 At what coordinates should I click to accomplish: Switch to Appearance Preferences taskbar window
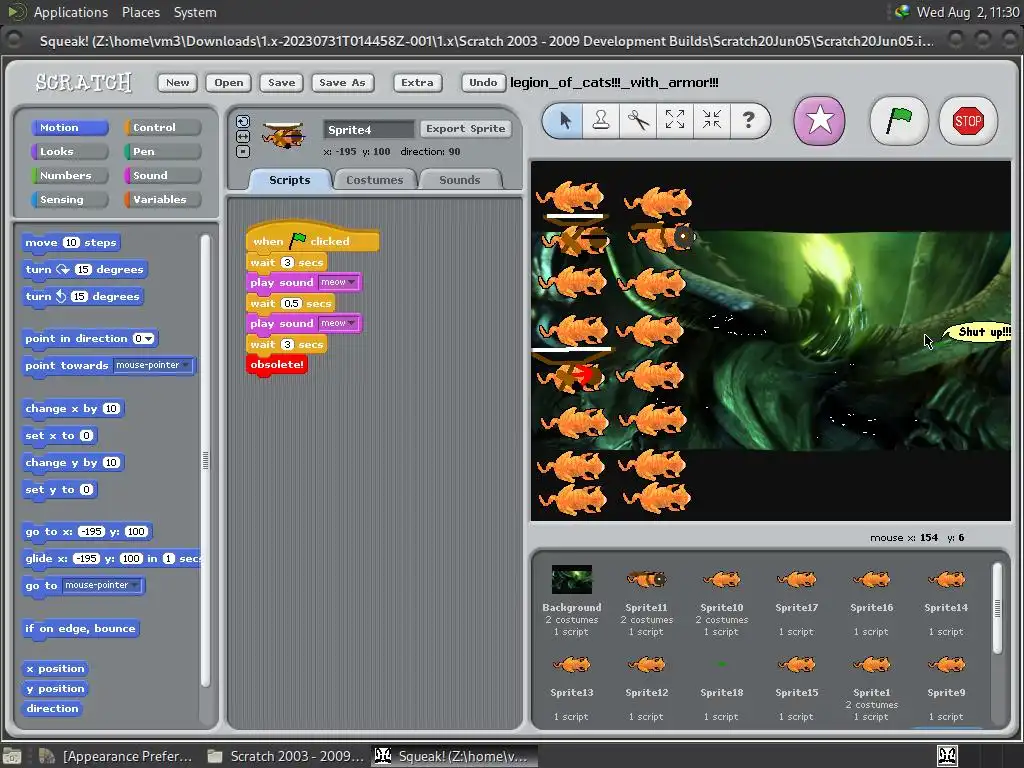tap(116, 756)
